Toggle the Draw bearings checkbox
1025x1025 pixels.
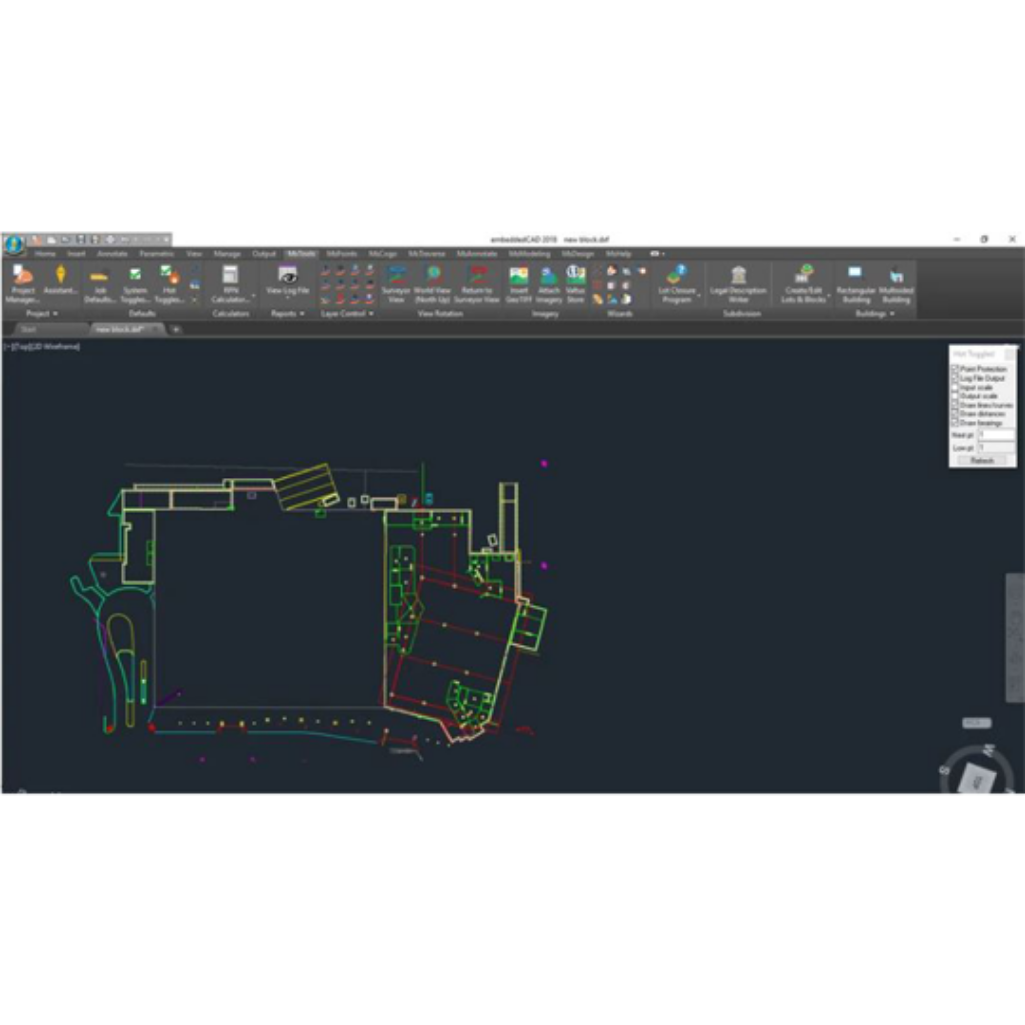pos(955,423)
